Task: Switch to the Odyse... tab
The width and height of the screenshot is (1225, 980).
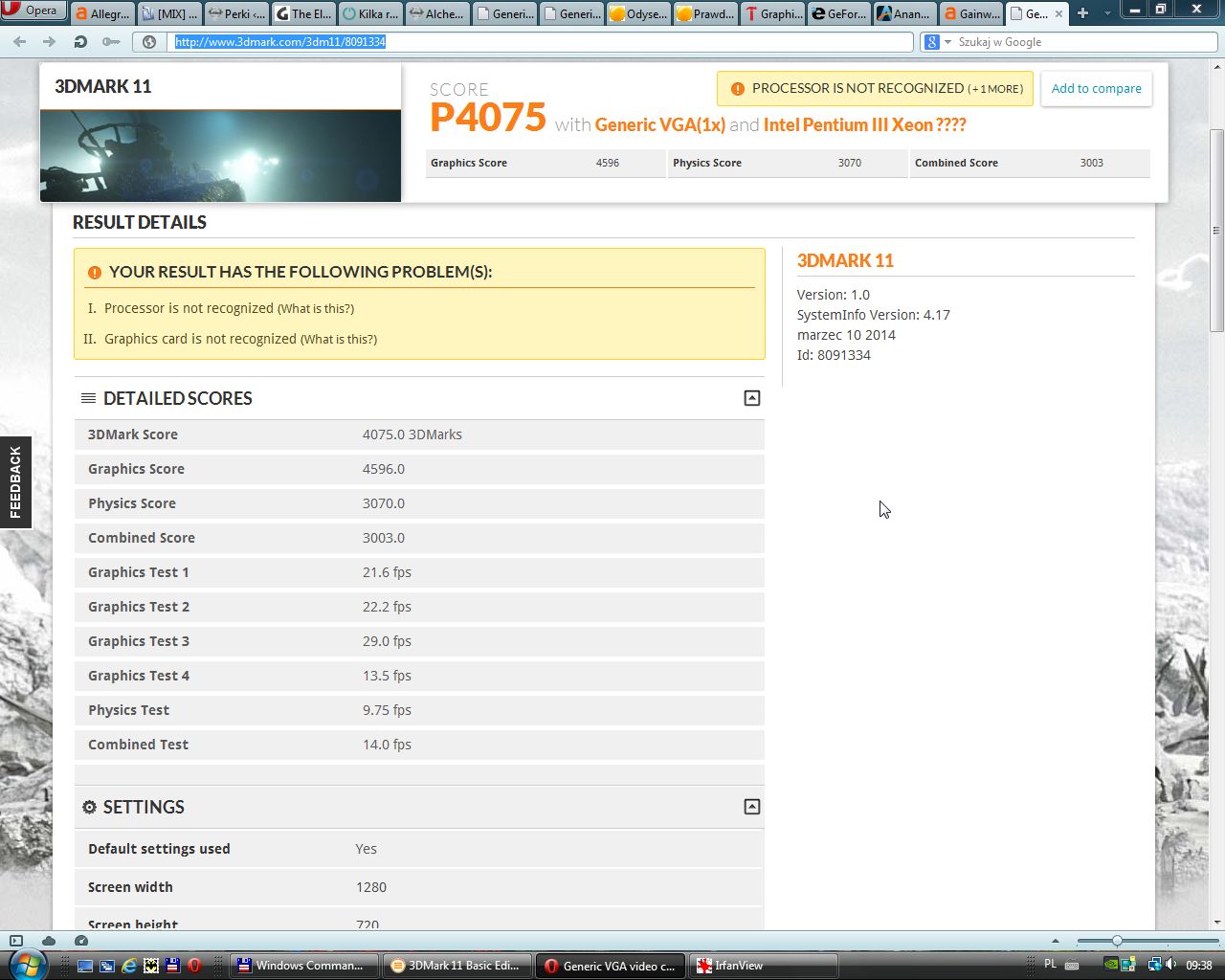Action: (x=638, y=13)
